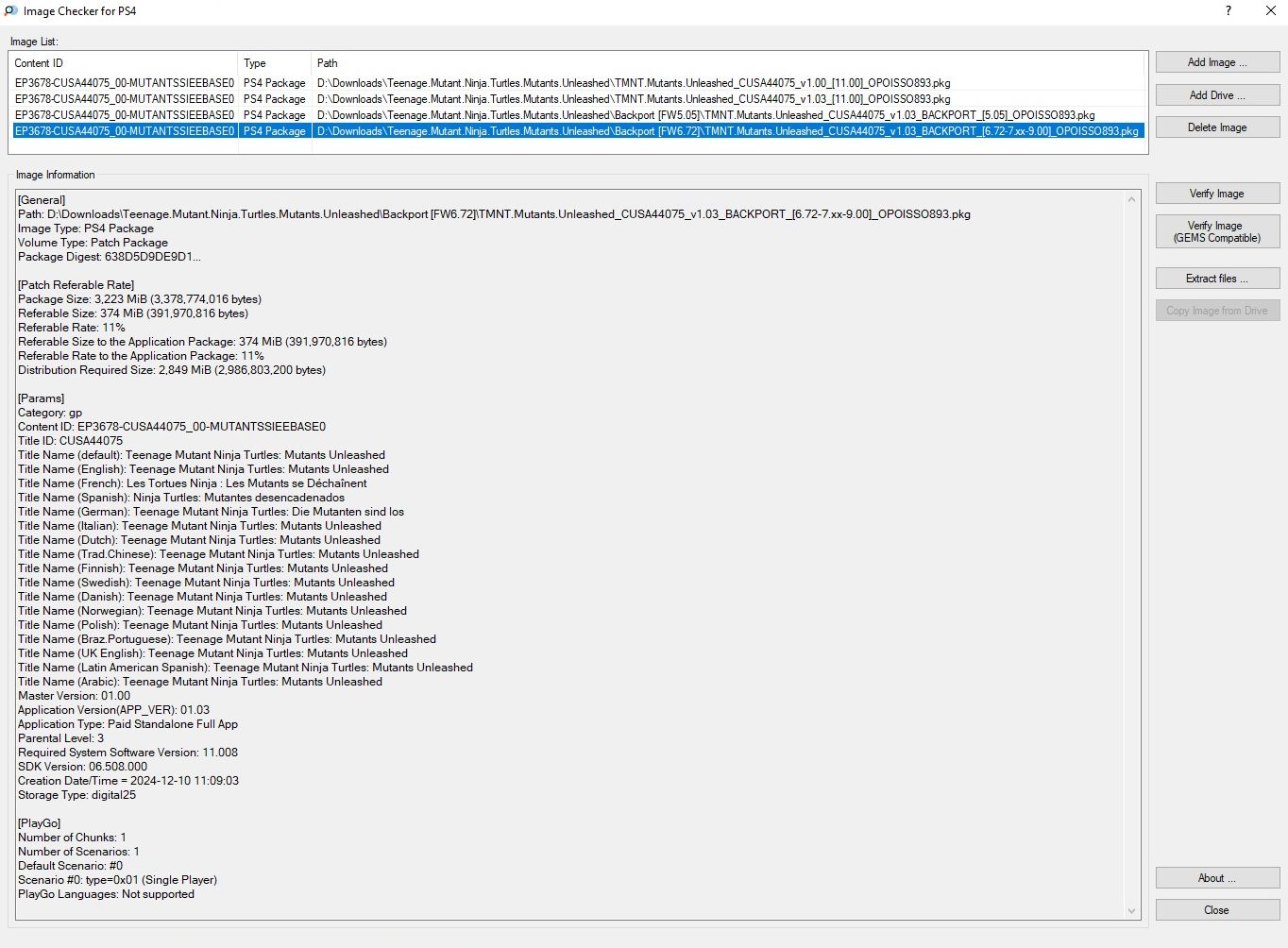Click the Title Name (Latin American Spanish) line
The image size is (1288, 948).
[246, 668]
